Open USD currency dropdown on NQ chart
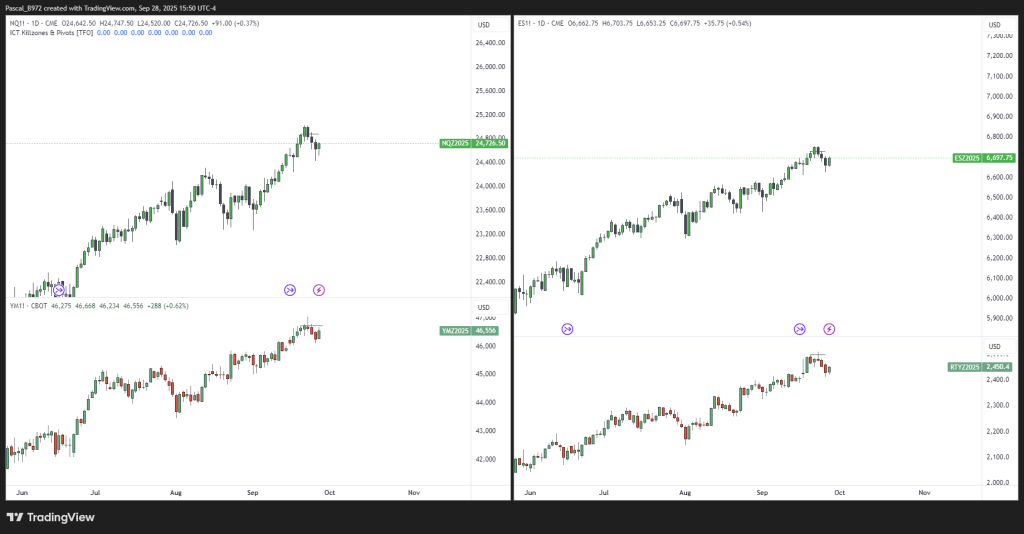1024x534 pixels. pyautogui.click(x=484, y=24)
